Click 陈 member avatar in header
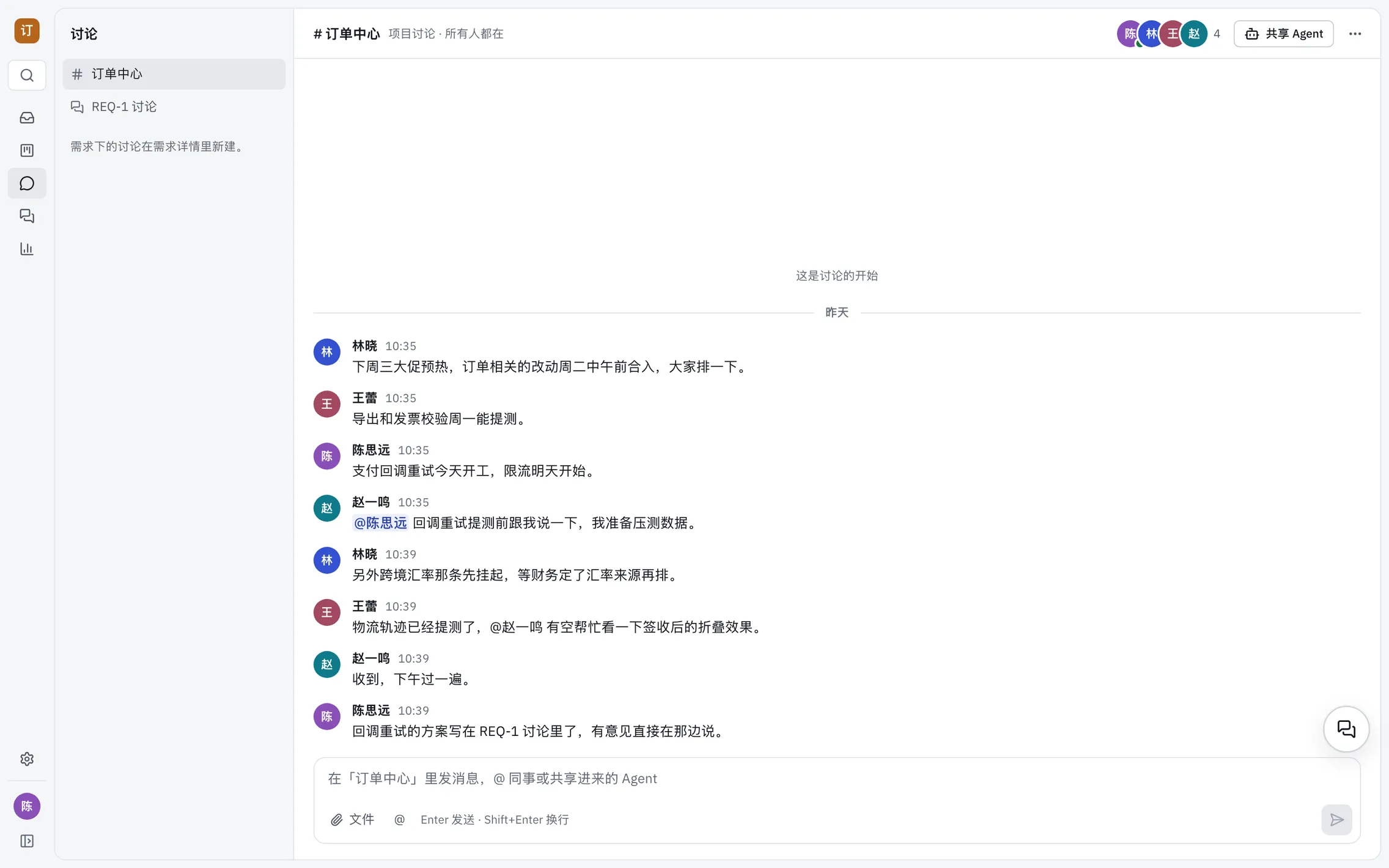Image resolution: width=1389 pixels, height=868 pixels. [1130, 34]
